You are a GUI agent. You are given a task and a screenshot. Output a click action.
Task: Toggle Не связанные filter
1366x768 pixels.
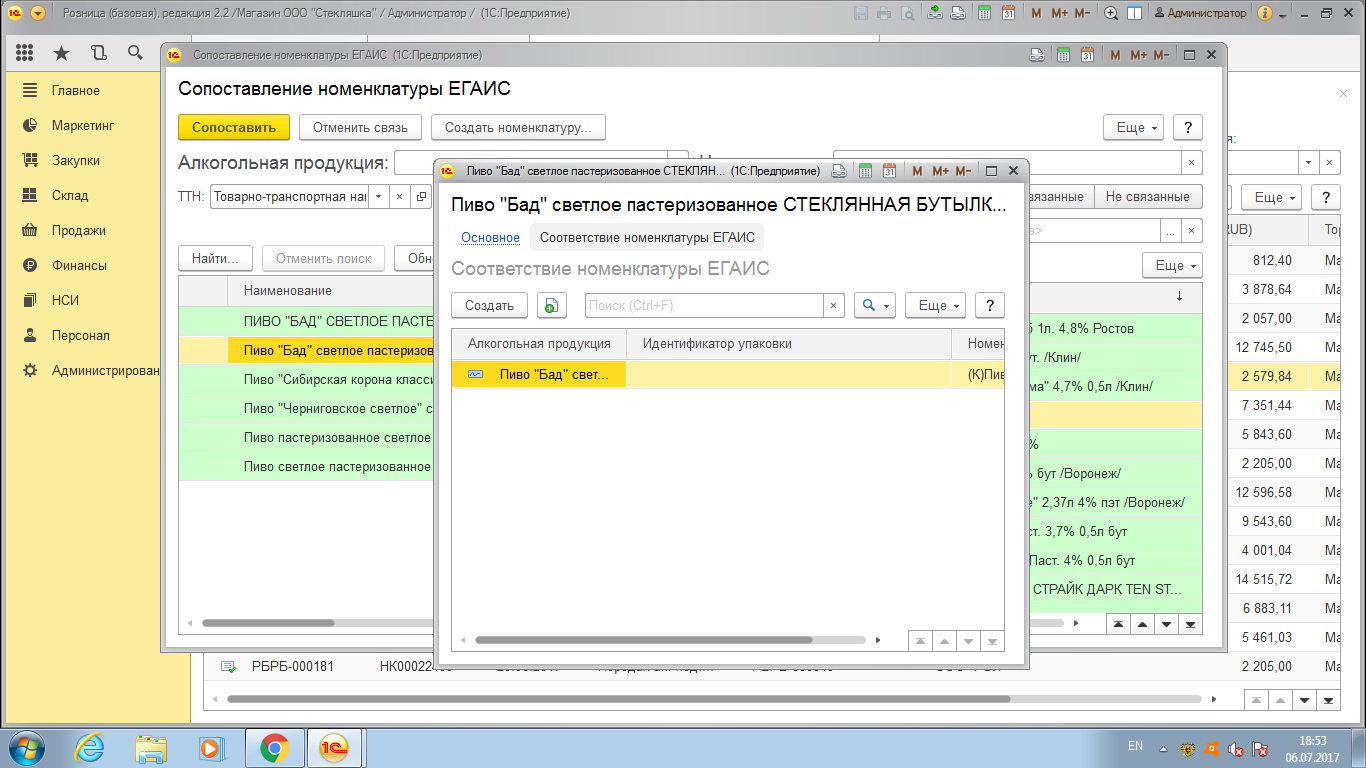(x=1147, y=197)
